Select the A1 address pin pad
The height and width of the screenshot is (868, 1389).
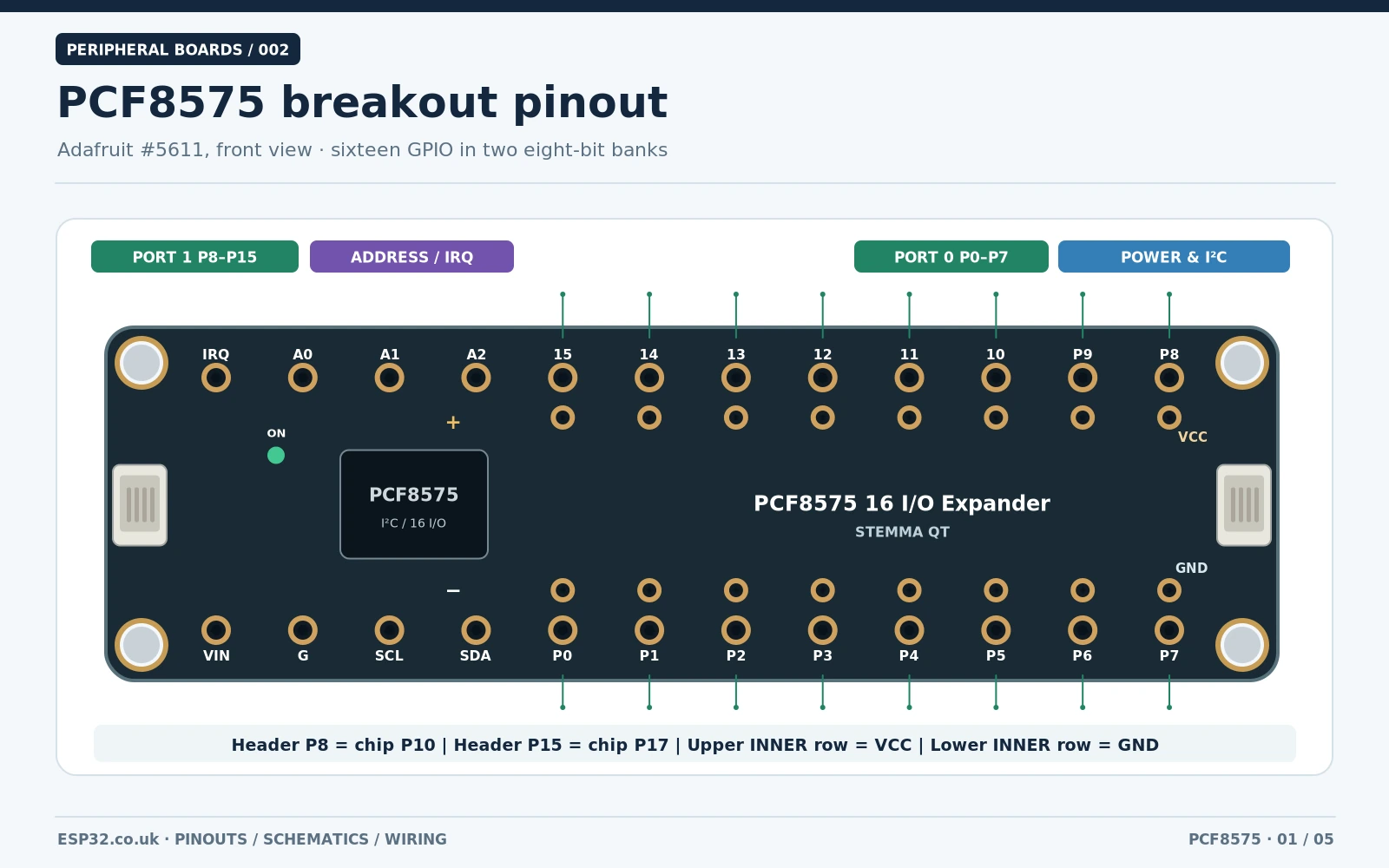pos(390,378)
